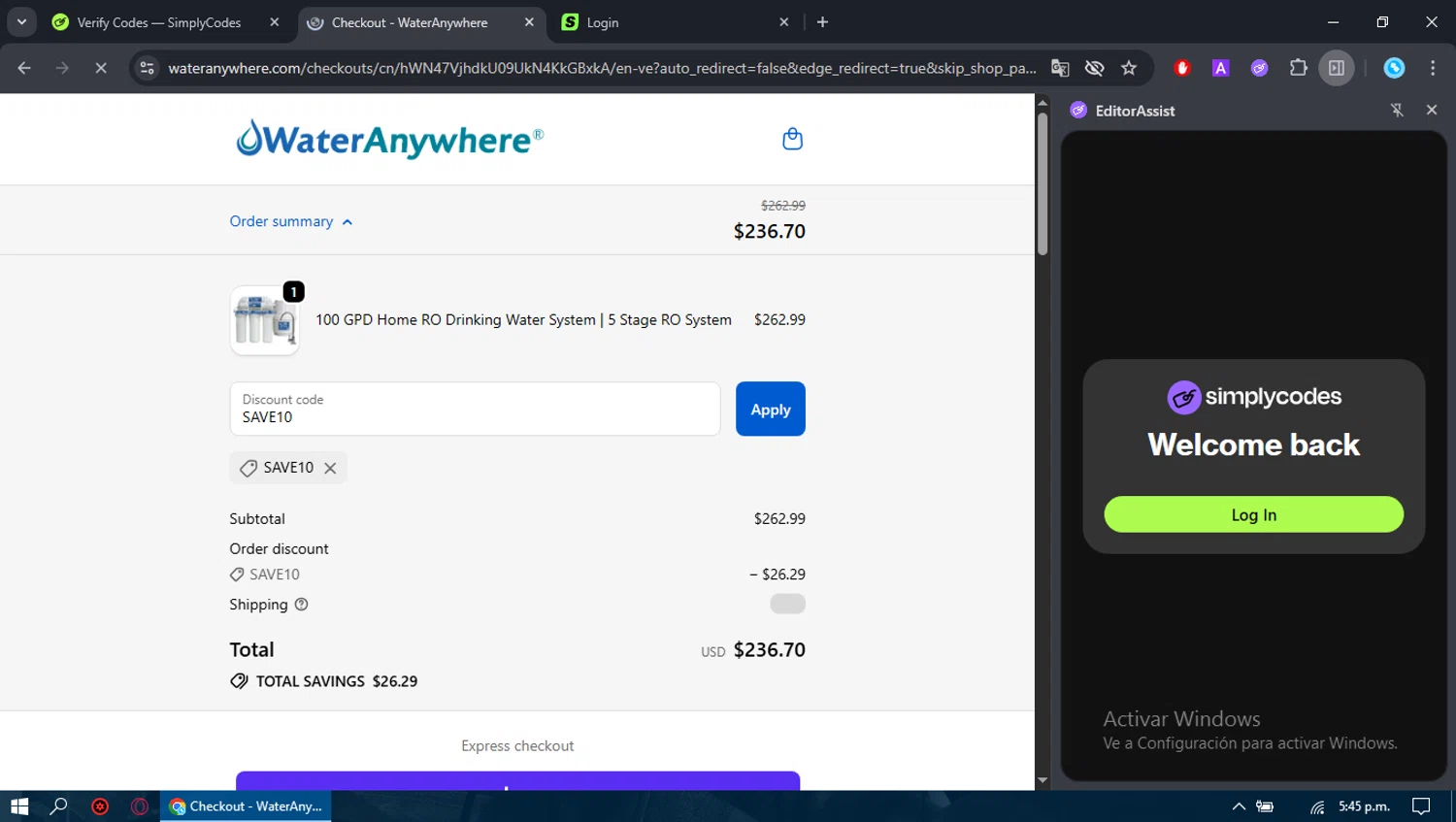Close the EditorAssist side panel
Viewport: 1456px width, 822px height.
click(x=1431, y=110)
